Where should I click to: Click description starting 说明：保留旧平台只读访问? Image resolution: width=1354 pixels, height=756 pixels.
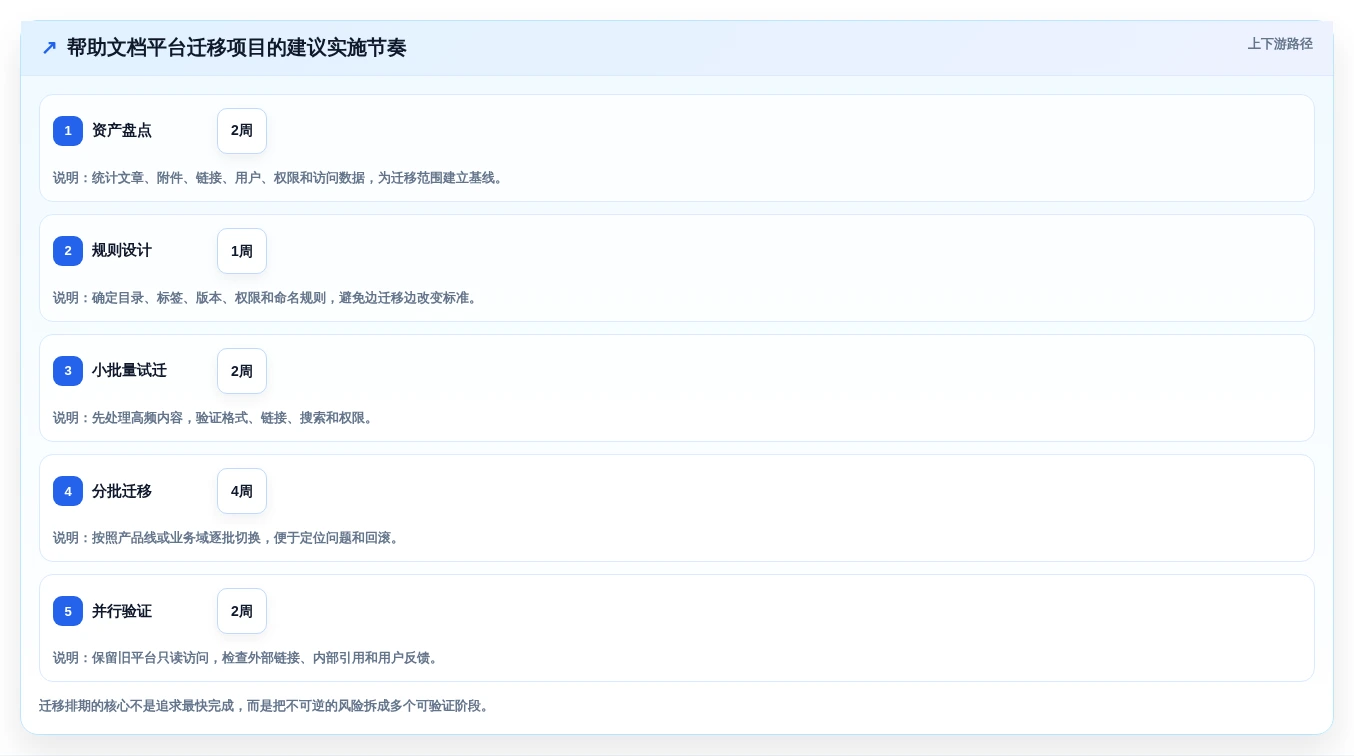[x=247, y=658]
